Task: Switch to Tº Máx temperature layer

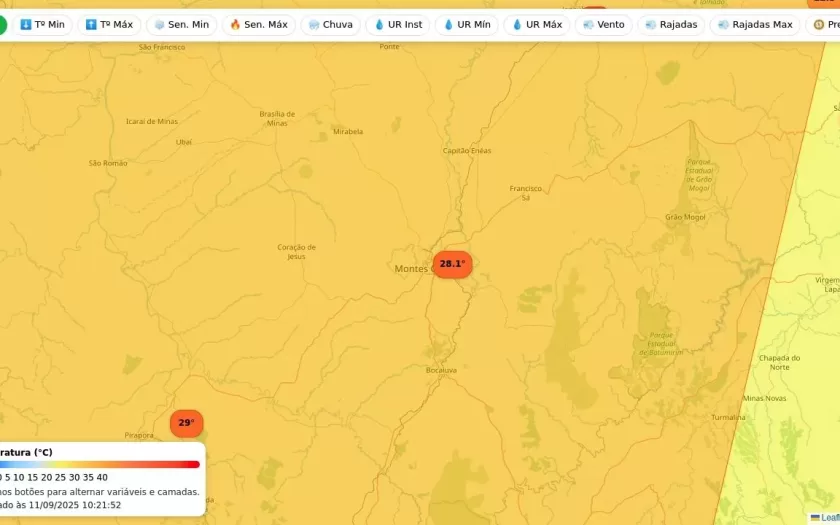Action: (109, 25)
